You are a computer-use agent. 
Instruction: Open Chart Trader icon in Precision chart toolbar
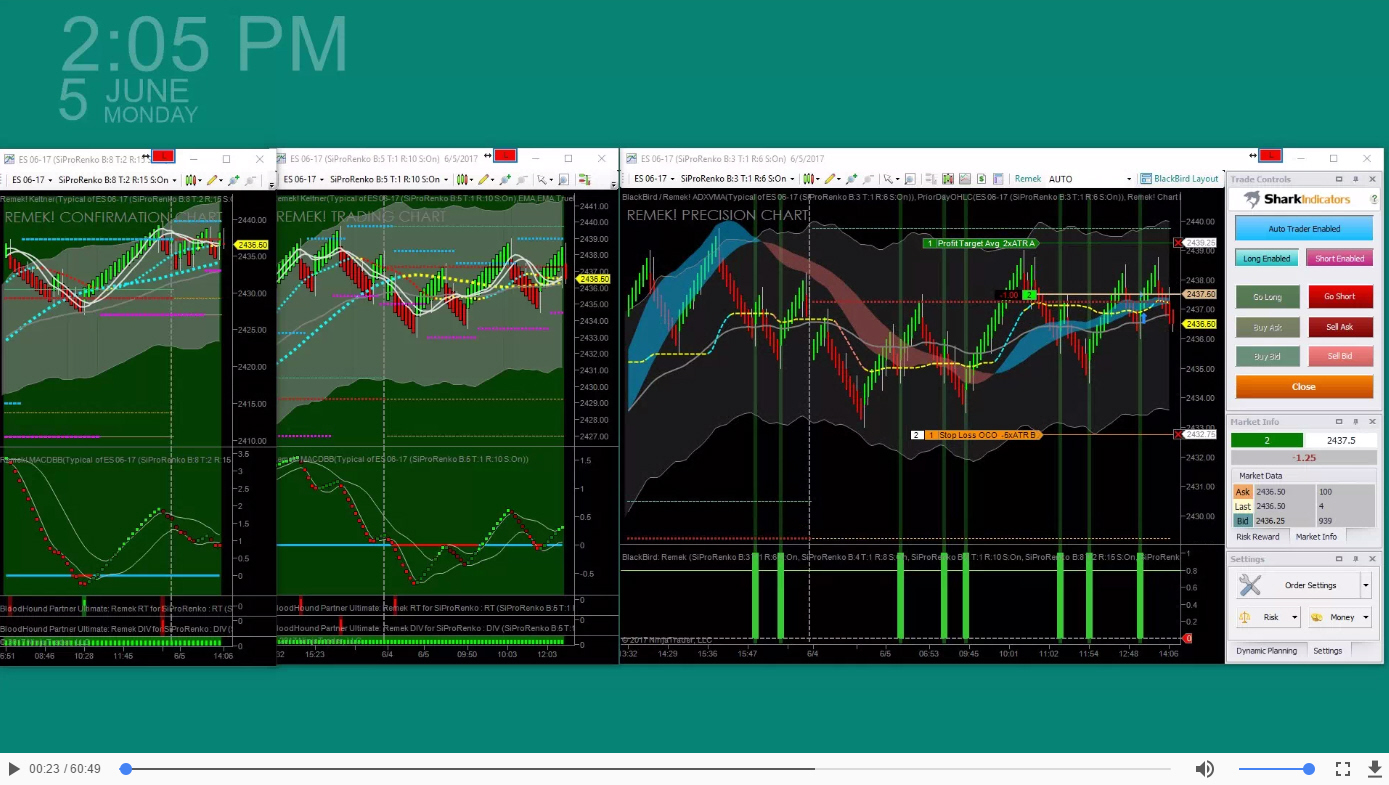(931, 179)
